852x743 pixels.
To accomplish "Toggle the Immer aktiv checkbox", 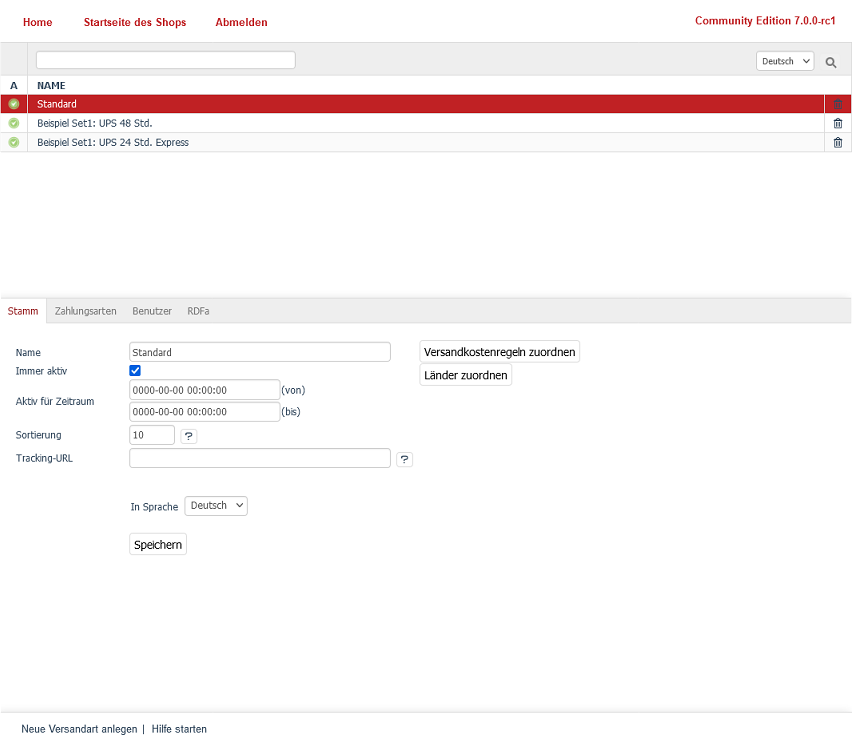I will (136, 371).
